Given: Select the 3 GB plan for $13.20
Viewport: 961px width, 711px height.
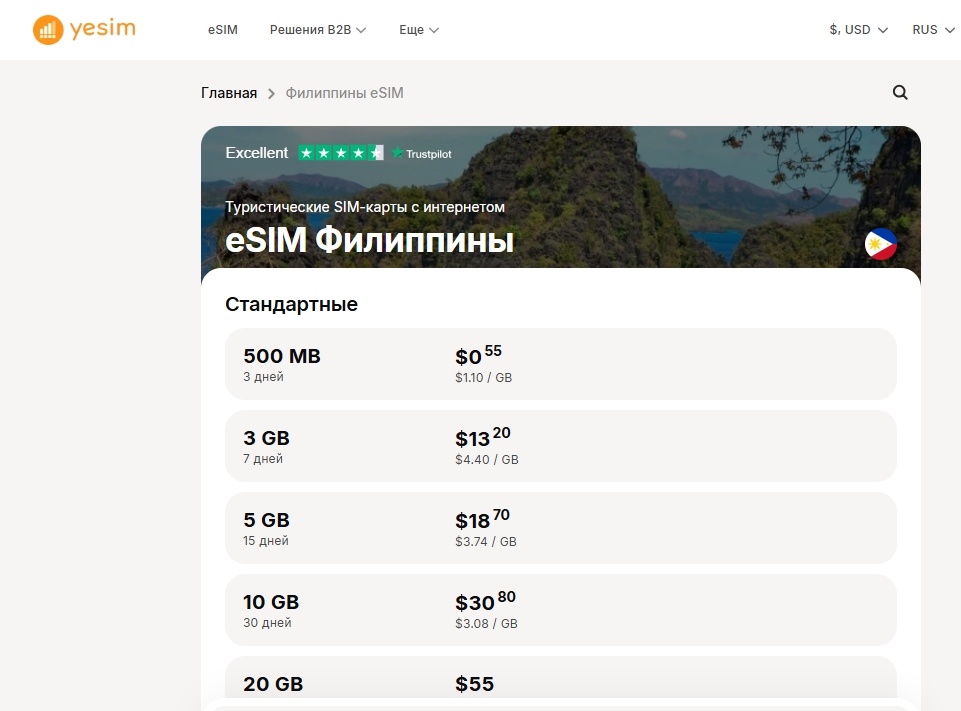Looking at the screenshot, I should [560, 446].
